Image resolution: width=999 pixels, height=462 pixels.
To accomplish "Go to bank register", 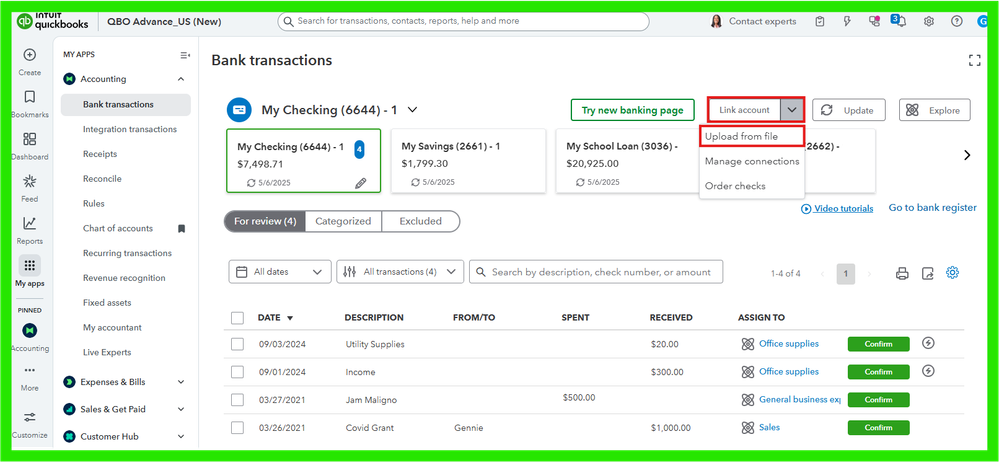I will [x=933, y=208].
